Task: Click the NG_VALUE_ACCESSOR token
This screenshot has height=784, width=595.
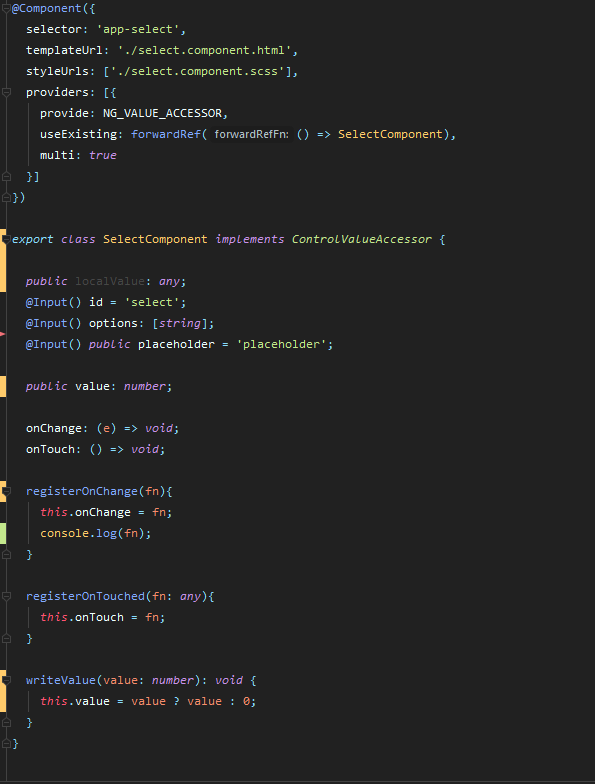Action: tap(162, 114)
